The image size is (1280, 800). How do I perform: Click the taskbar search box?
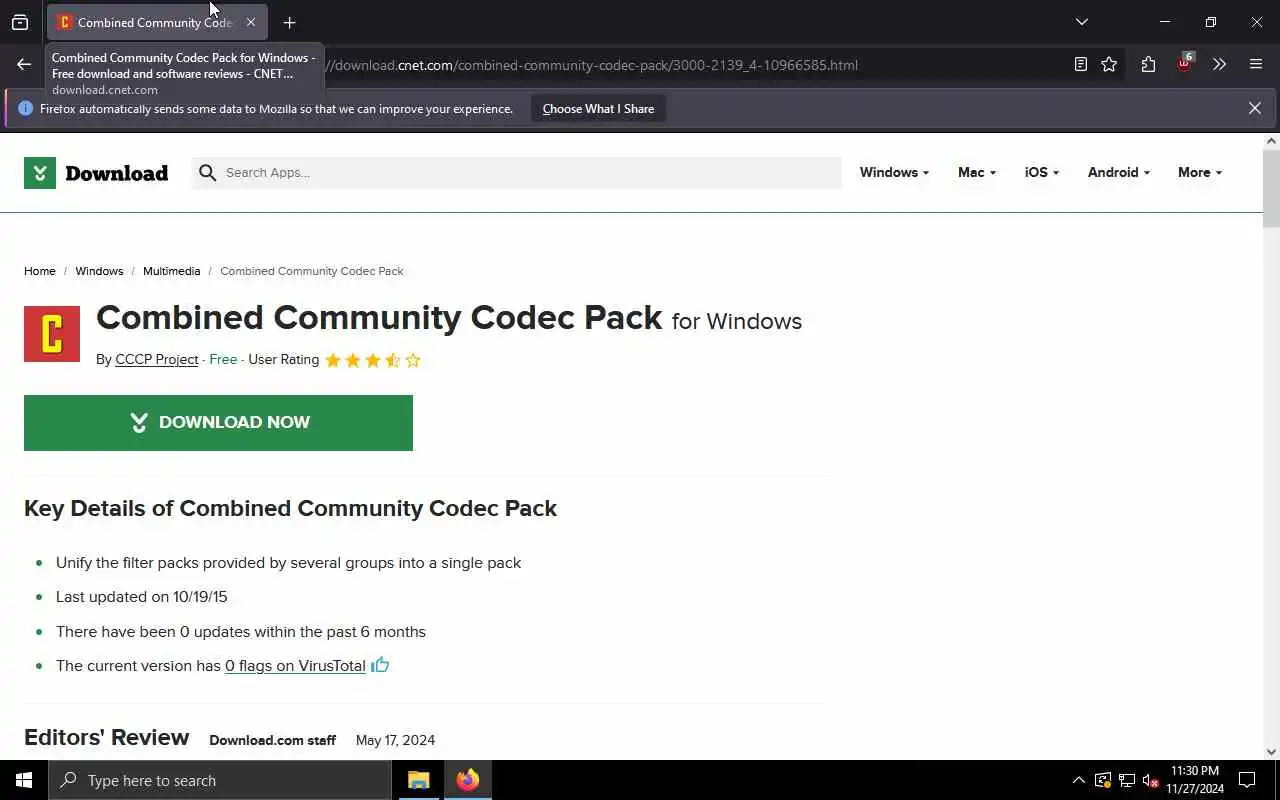(x=220, y=780)
